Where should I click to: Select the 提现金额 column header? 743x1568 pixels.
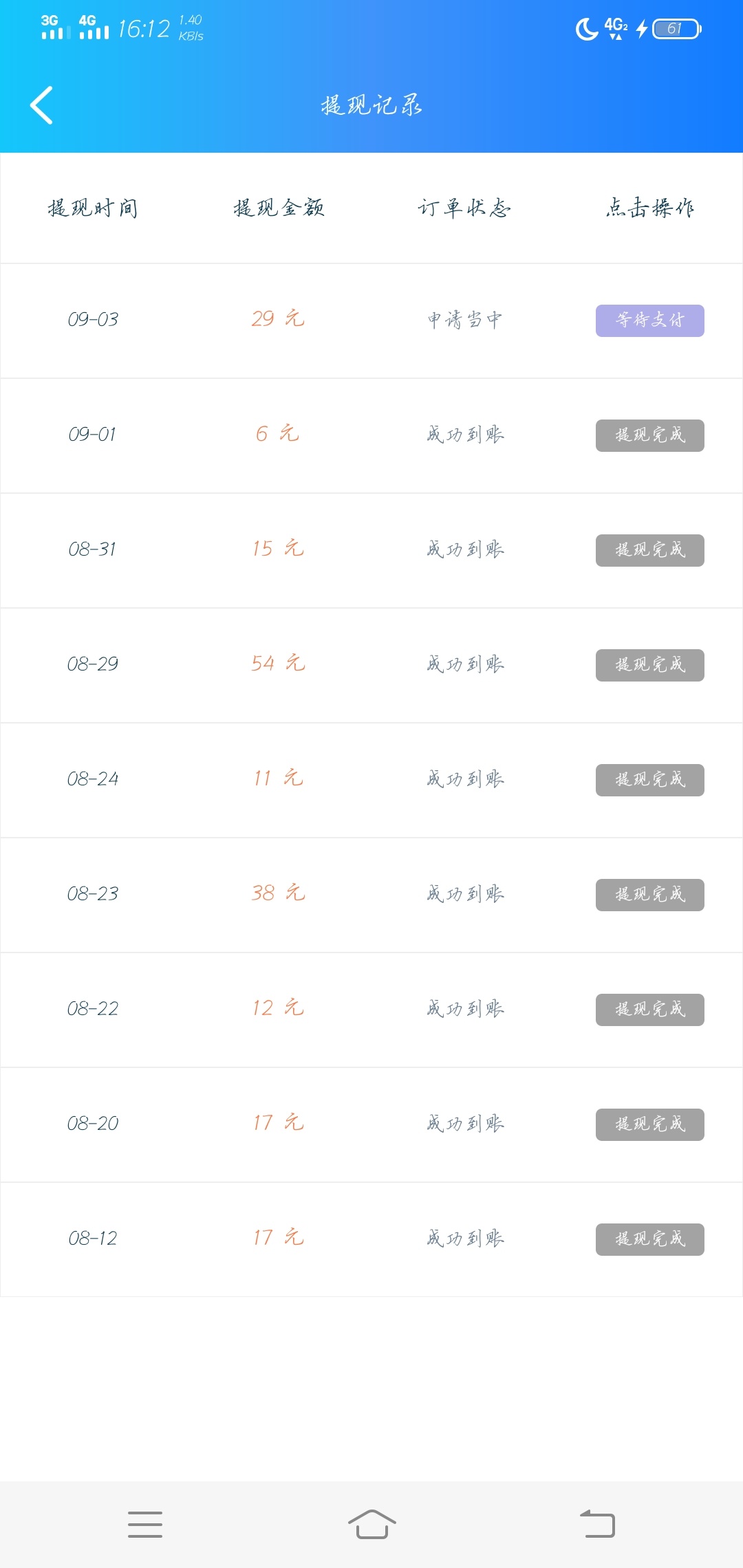(x=279, y=208)
